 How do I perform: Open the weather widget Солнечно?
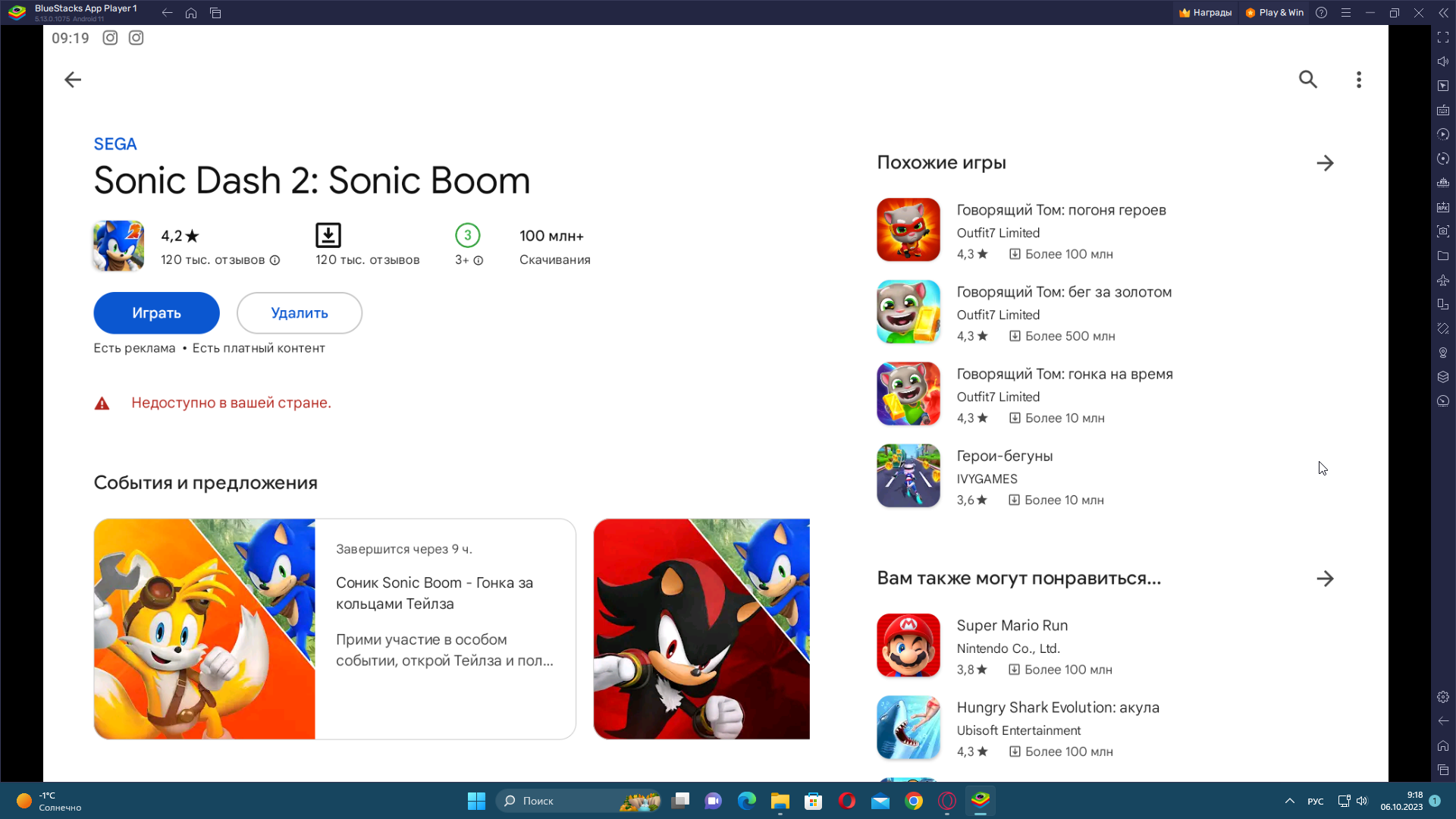click(x=50, y=802)
